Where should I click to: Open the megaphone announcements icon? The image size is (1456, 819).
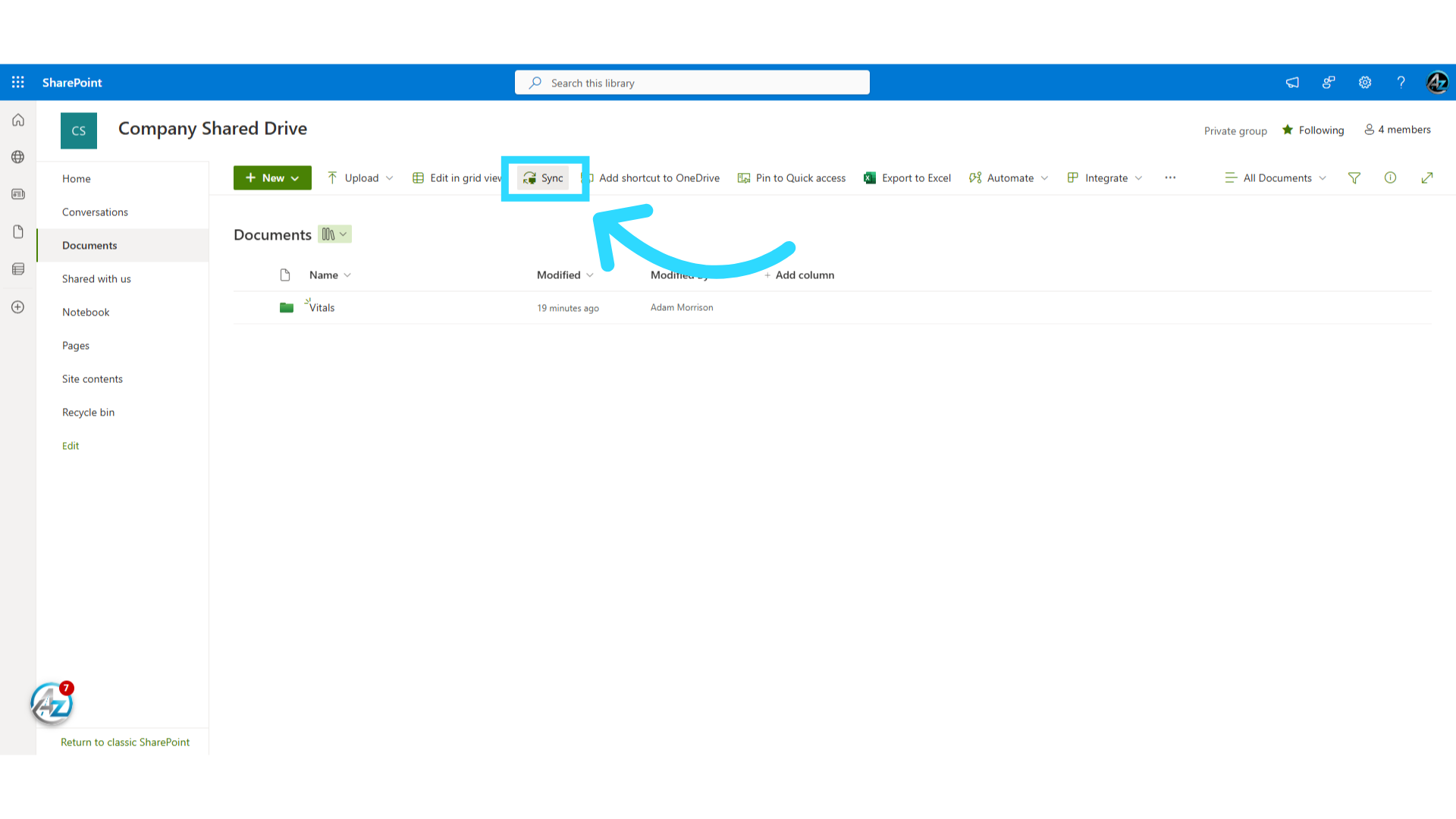(x=1292, y=83)
